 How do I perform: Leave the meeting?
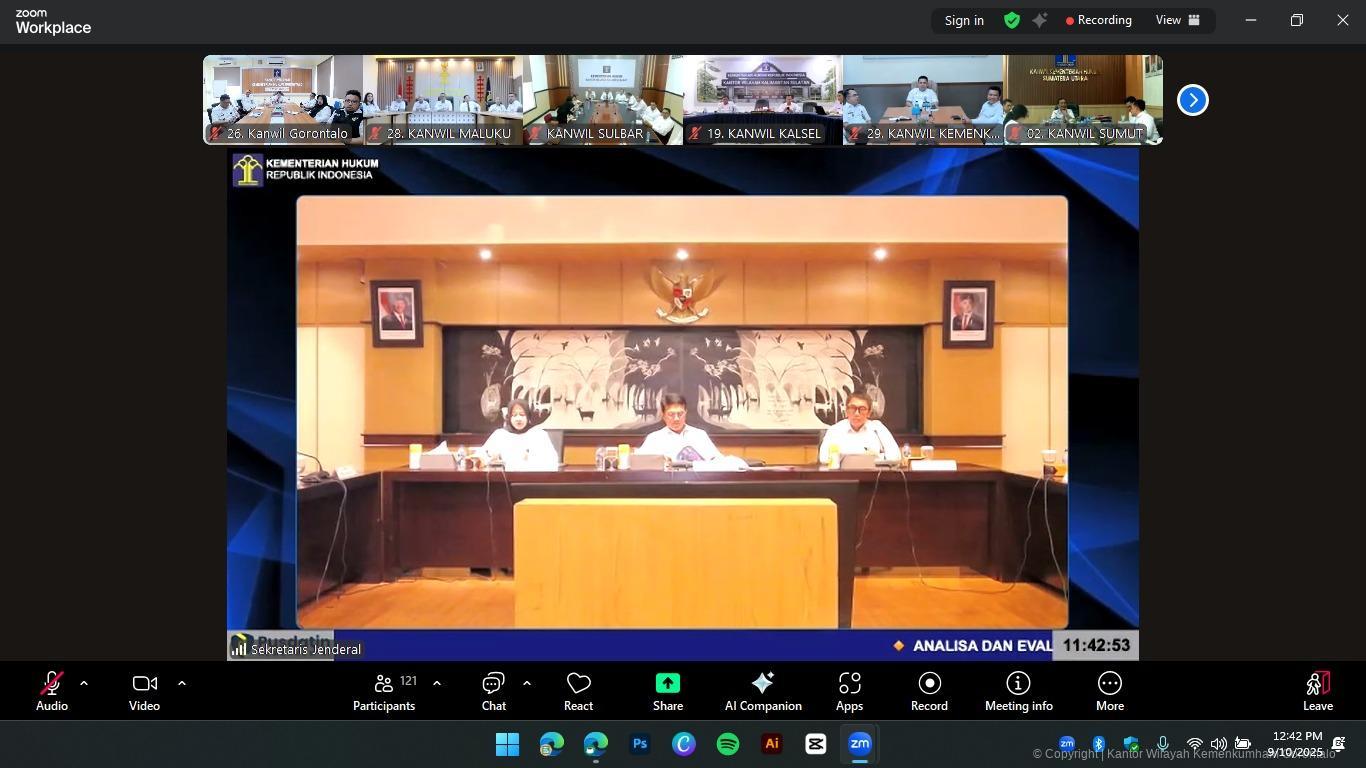(x=1318, y=692)
